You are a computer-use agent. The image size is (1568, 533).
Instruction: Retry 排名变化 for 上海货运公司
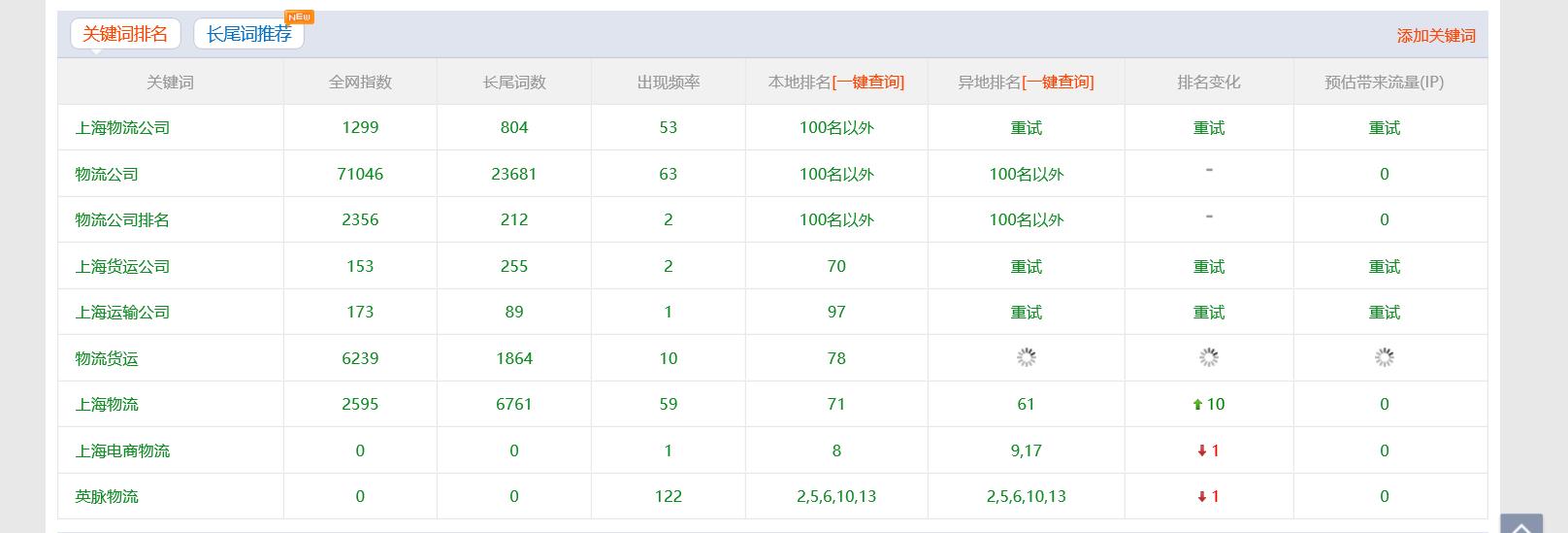pyautogui.click(x=1208, y=267)
